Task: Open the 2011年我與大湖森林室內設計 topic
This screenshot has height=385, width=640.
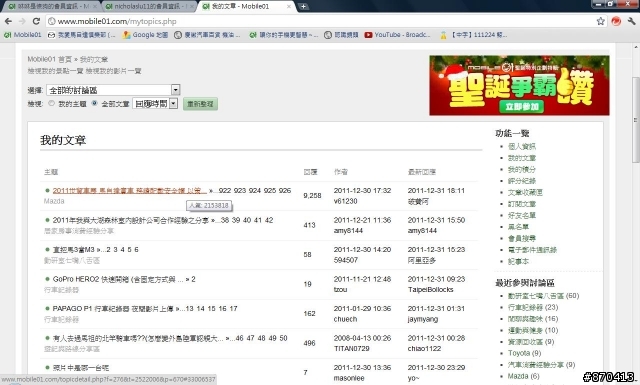Action: coord(131,220)
